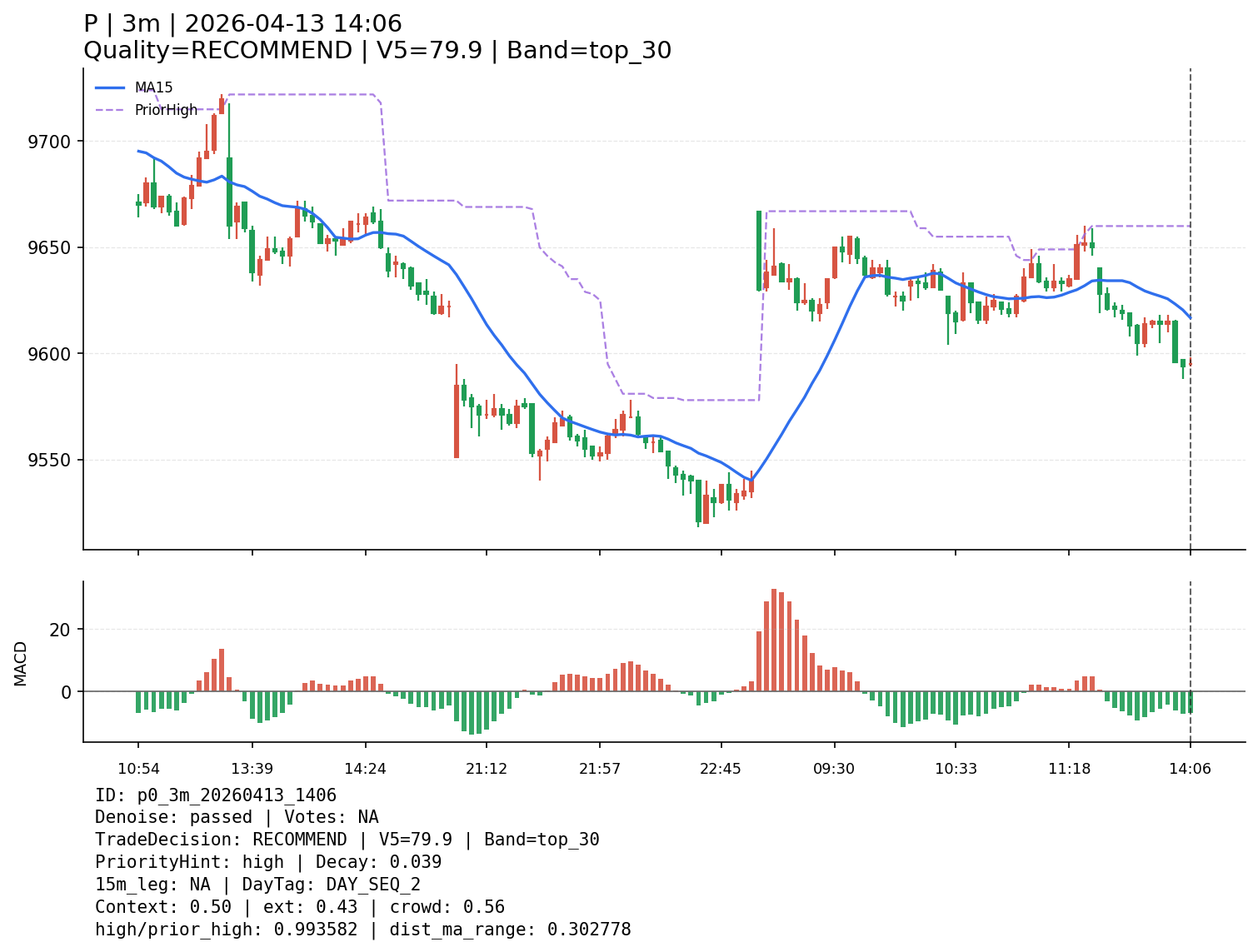Click the ID p0_3m_20260413_1406 text line
The width and height of the screenshot is (1258, 952).
[216, 795]
